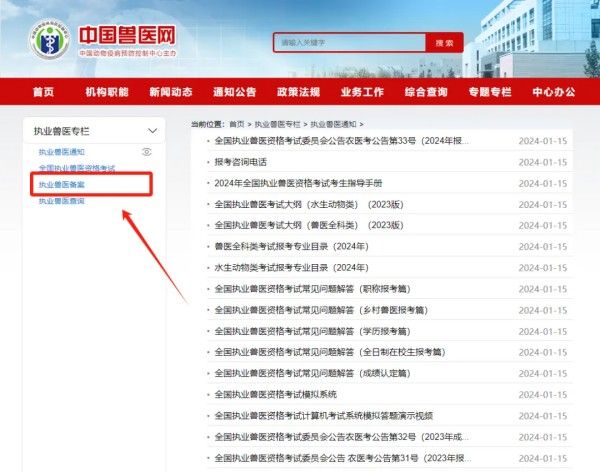This screenshot has height=472, width=600.
Task: Open the 综合查询 menu item
Action: pyautogui.click(x=426, y=92)
